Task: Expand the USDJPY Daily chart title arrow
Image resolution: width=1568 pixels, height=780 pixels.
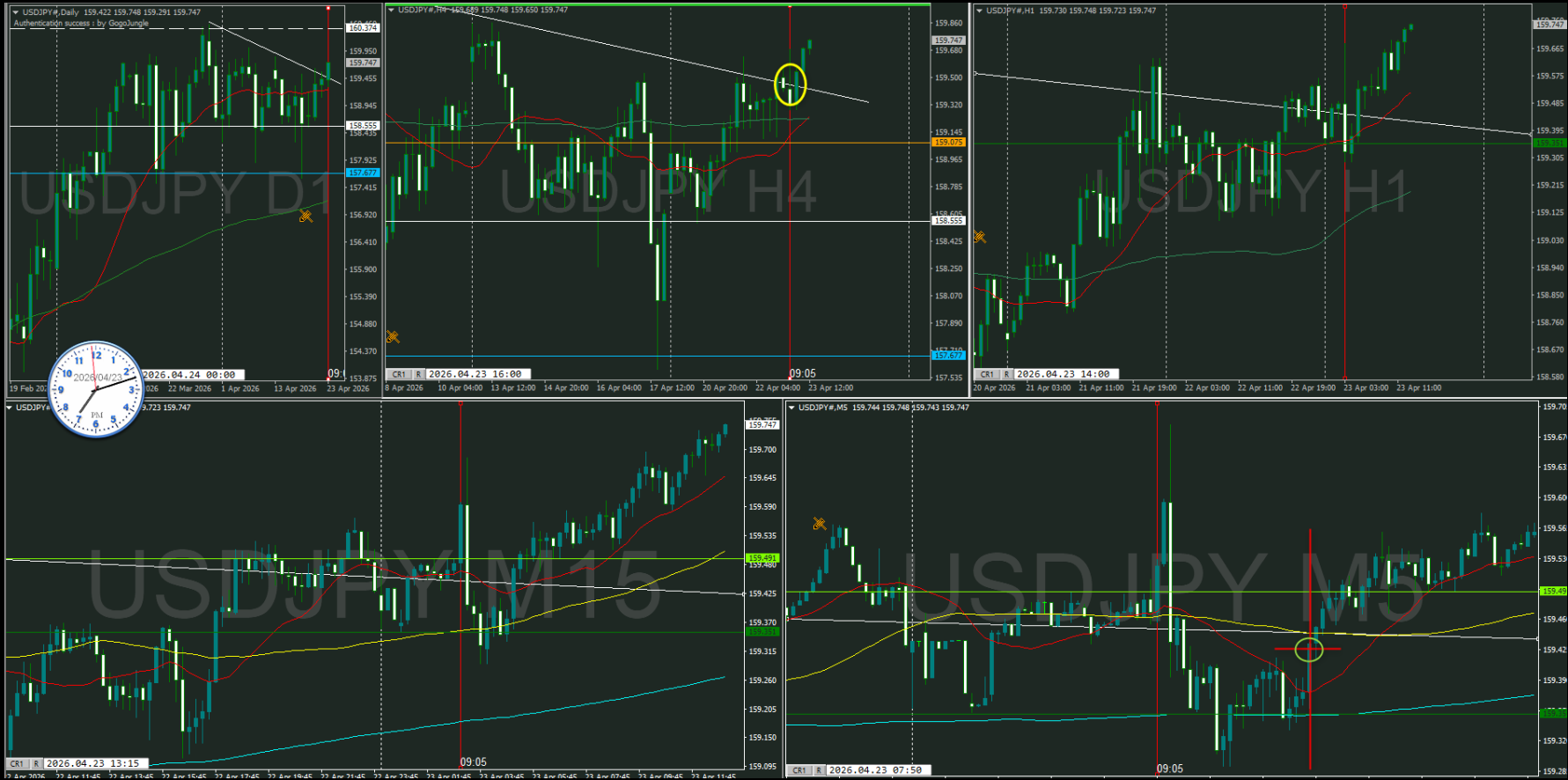Action: (15, 12)
